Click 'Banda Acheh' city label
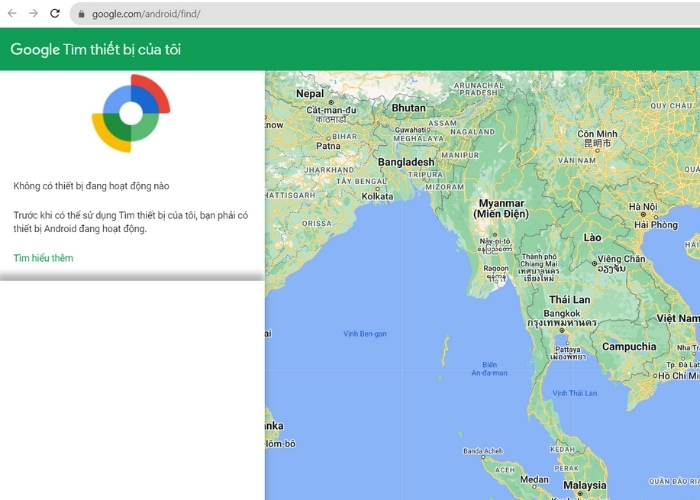Image resolution: width=700 pixels, height=500 pixels. [483, 451]
